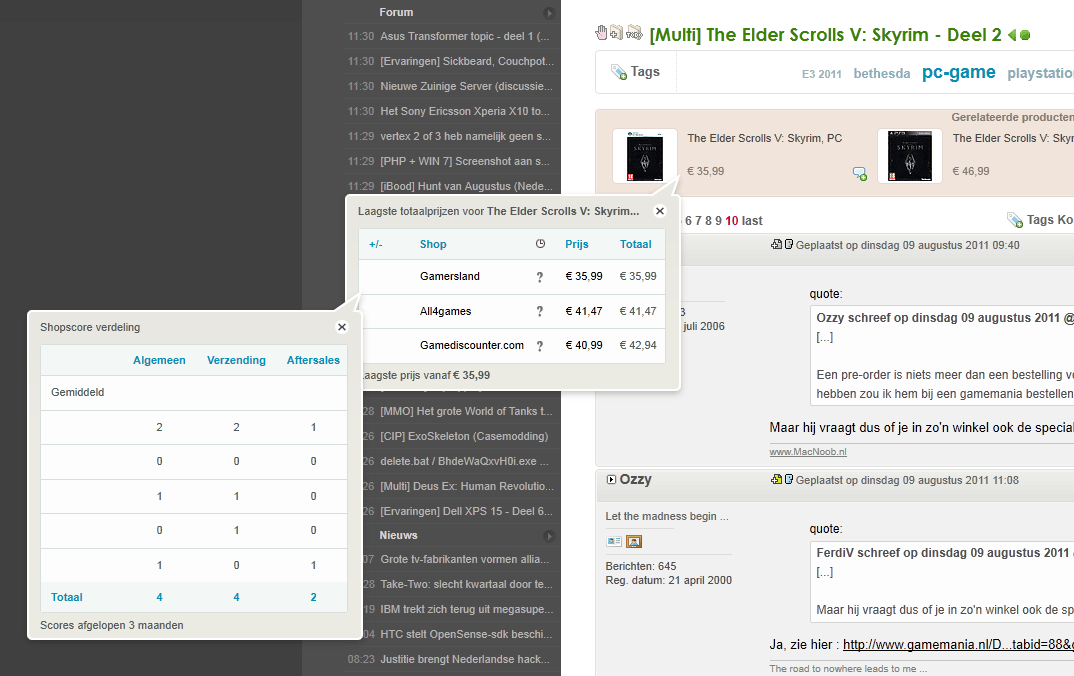Select the Verzending score column header
Screen dimensions: 1074x676
point(236,360)
